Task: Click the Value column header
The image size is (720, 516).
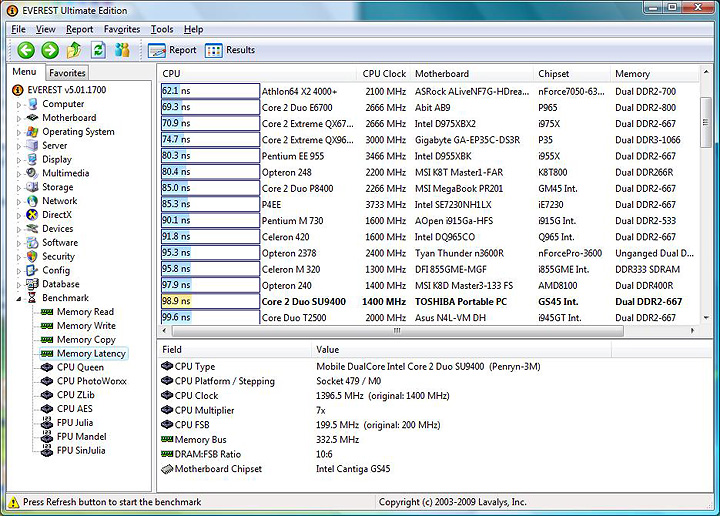Action: point(461,350)
